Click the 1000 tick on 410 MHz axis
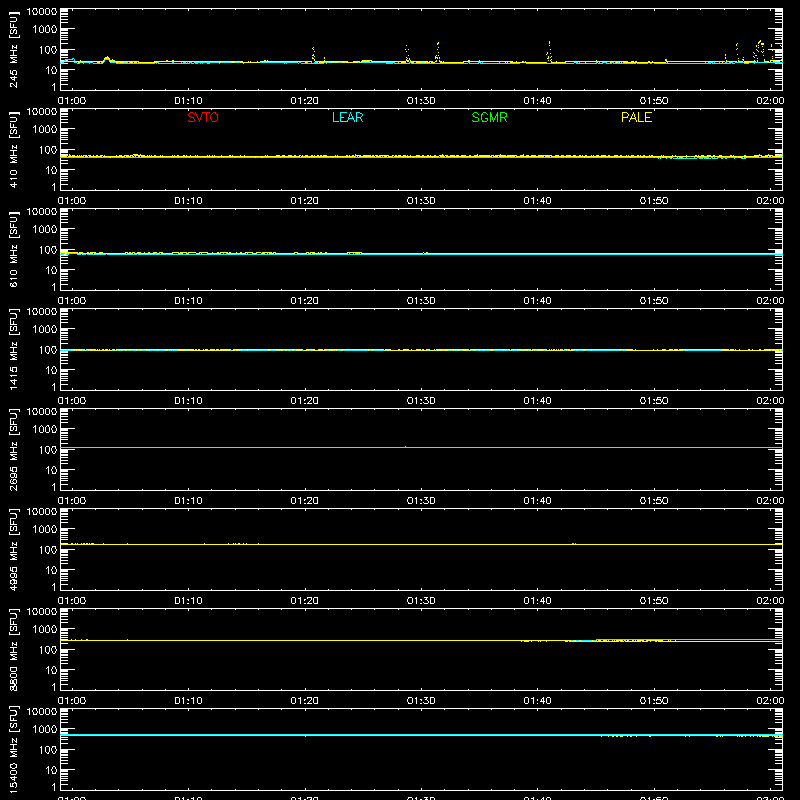The width and height of the screenshot is (800, 800). coord(45,130)
